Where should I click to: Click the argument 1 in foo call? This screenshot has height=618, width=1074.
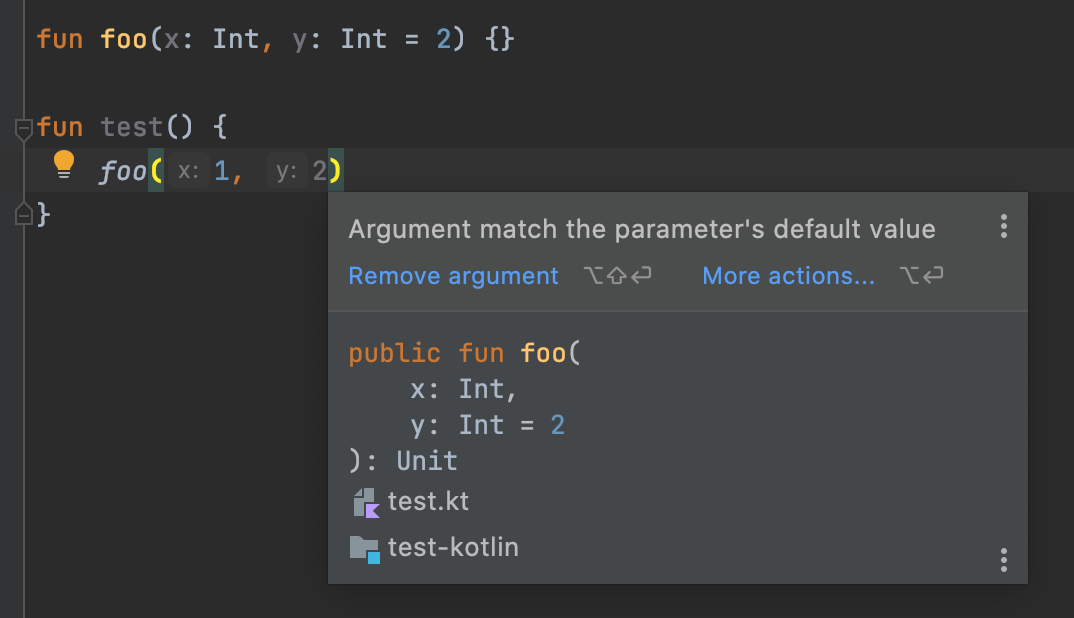point(221,171)
